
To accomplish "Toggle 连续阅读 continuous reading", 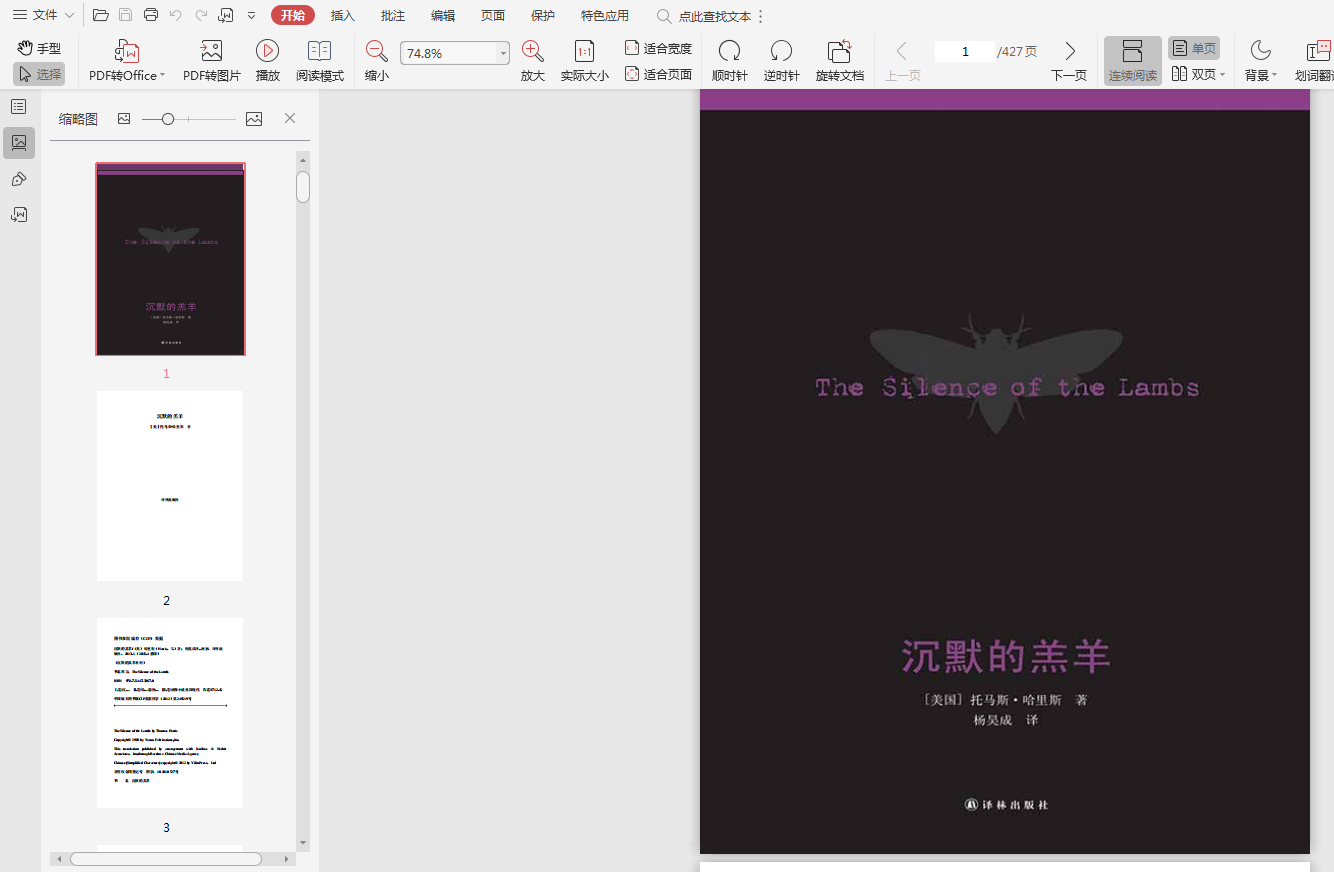I will tap(1132, 61).
